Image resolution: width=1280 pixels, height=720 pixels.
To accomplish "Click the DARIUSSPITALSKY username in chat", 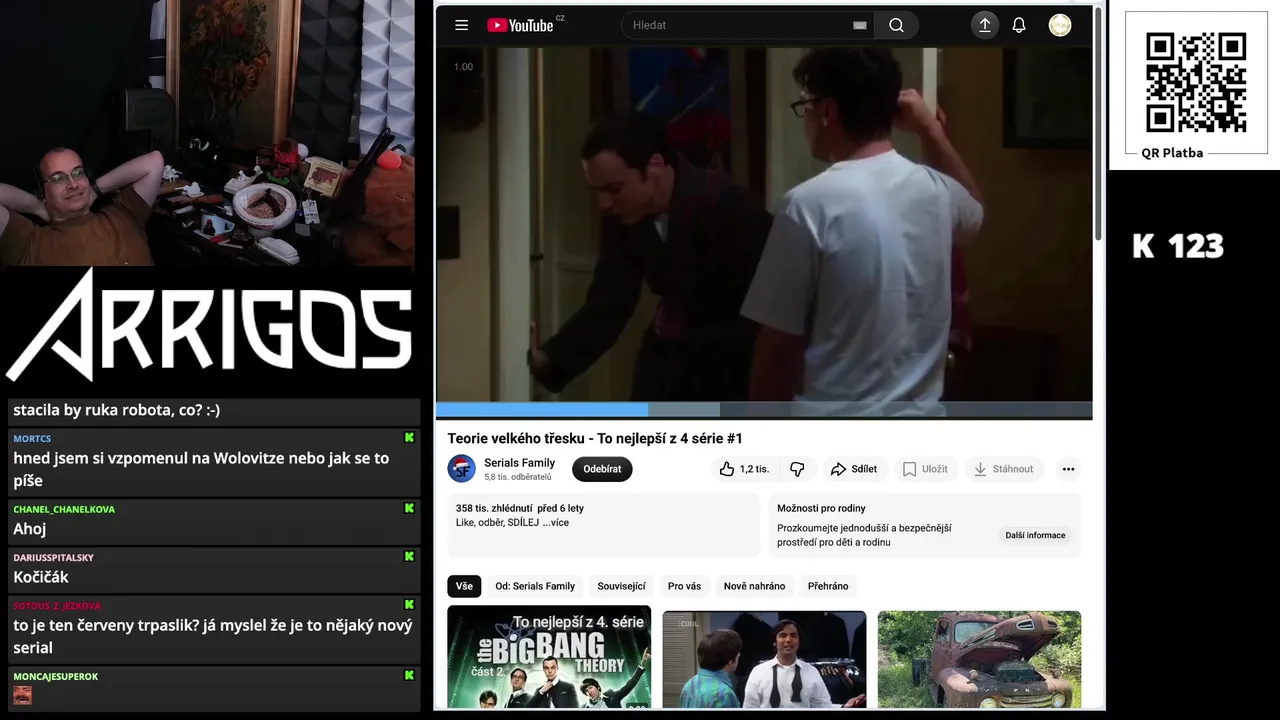I will pyautogui.click(x=53, y=557).
